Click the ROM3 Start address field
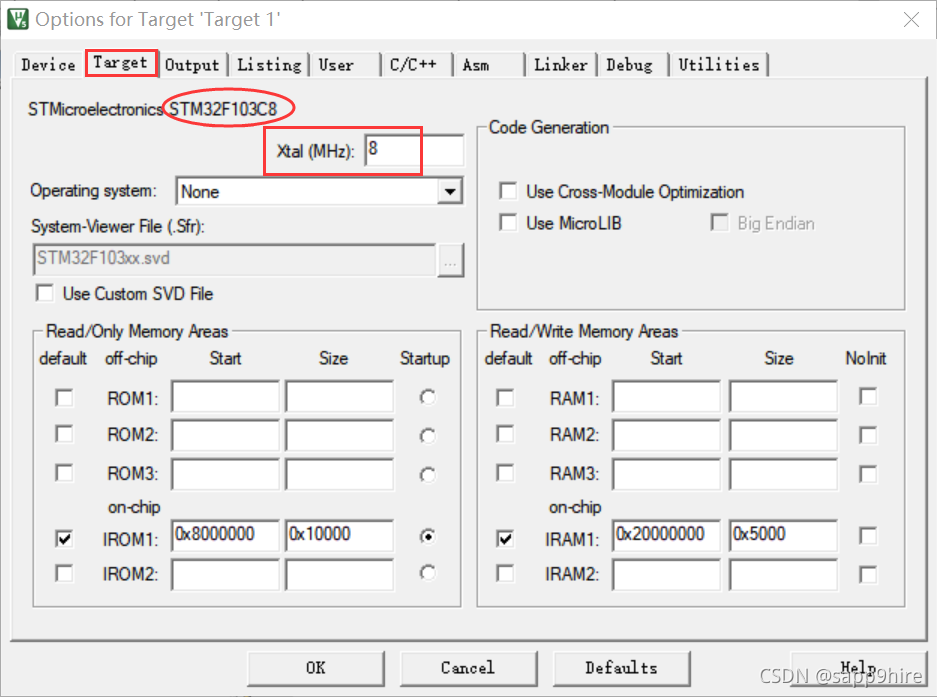Screen dimensions: 937x697 point(225,474)
